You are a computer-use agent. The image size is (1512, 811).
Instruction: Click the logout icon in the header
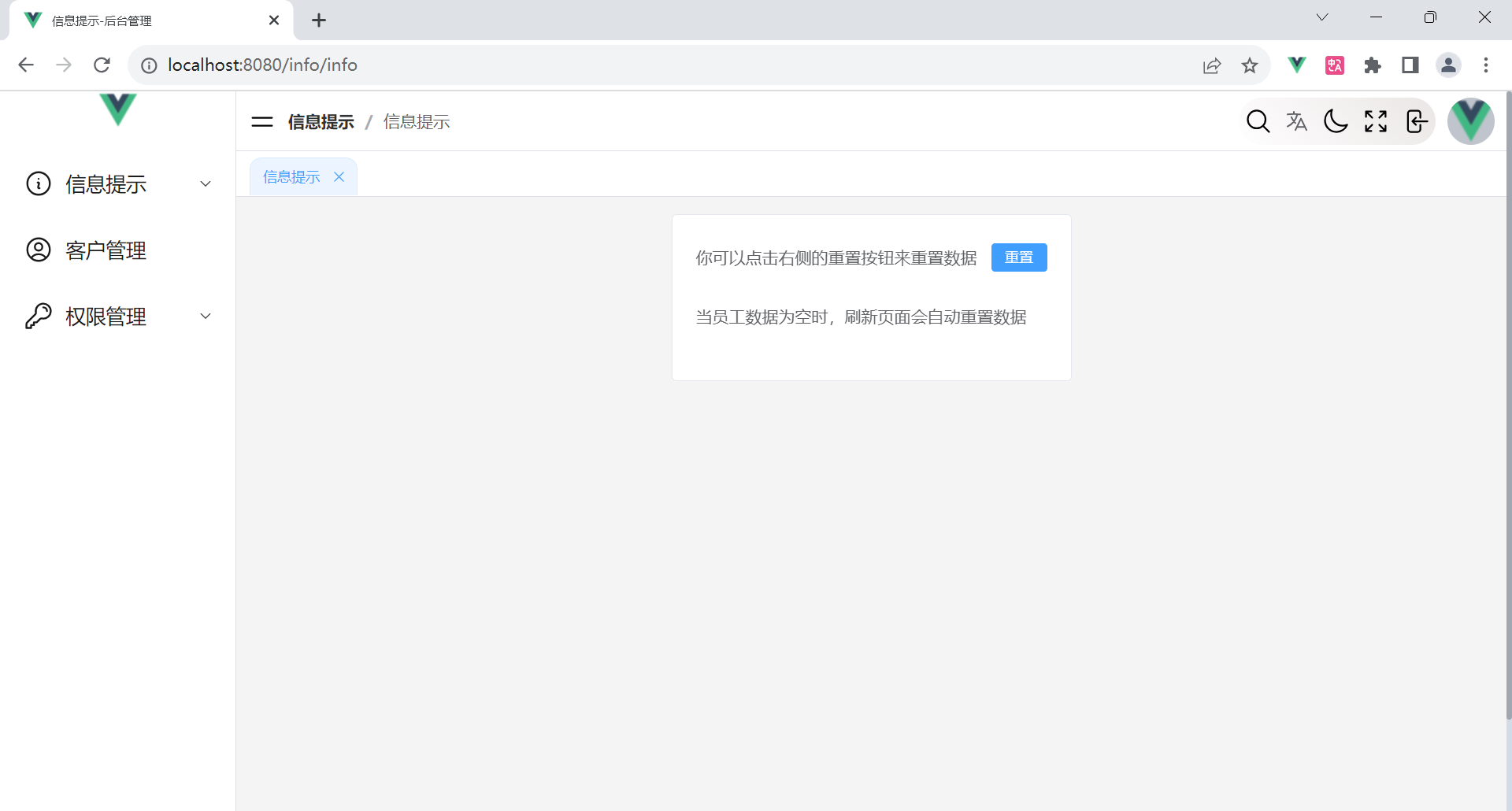tap(1416, 121)
